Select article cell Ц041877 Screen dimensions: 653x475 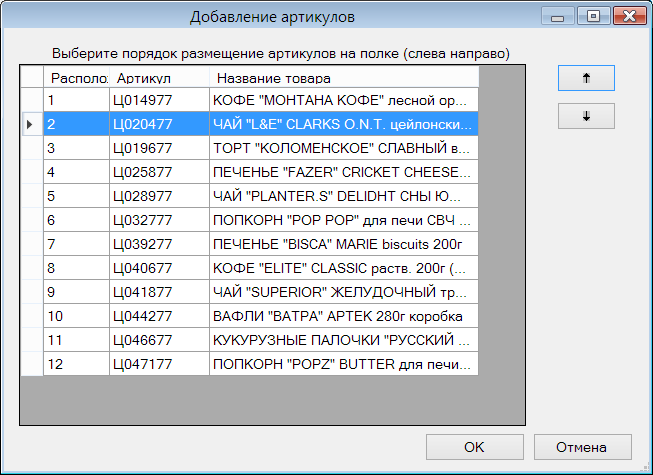point(159,292)
